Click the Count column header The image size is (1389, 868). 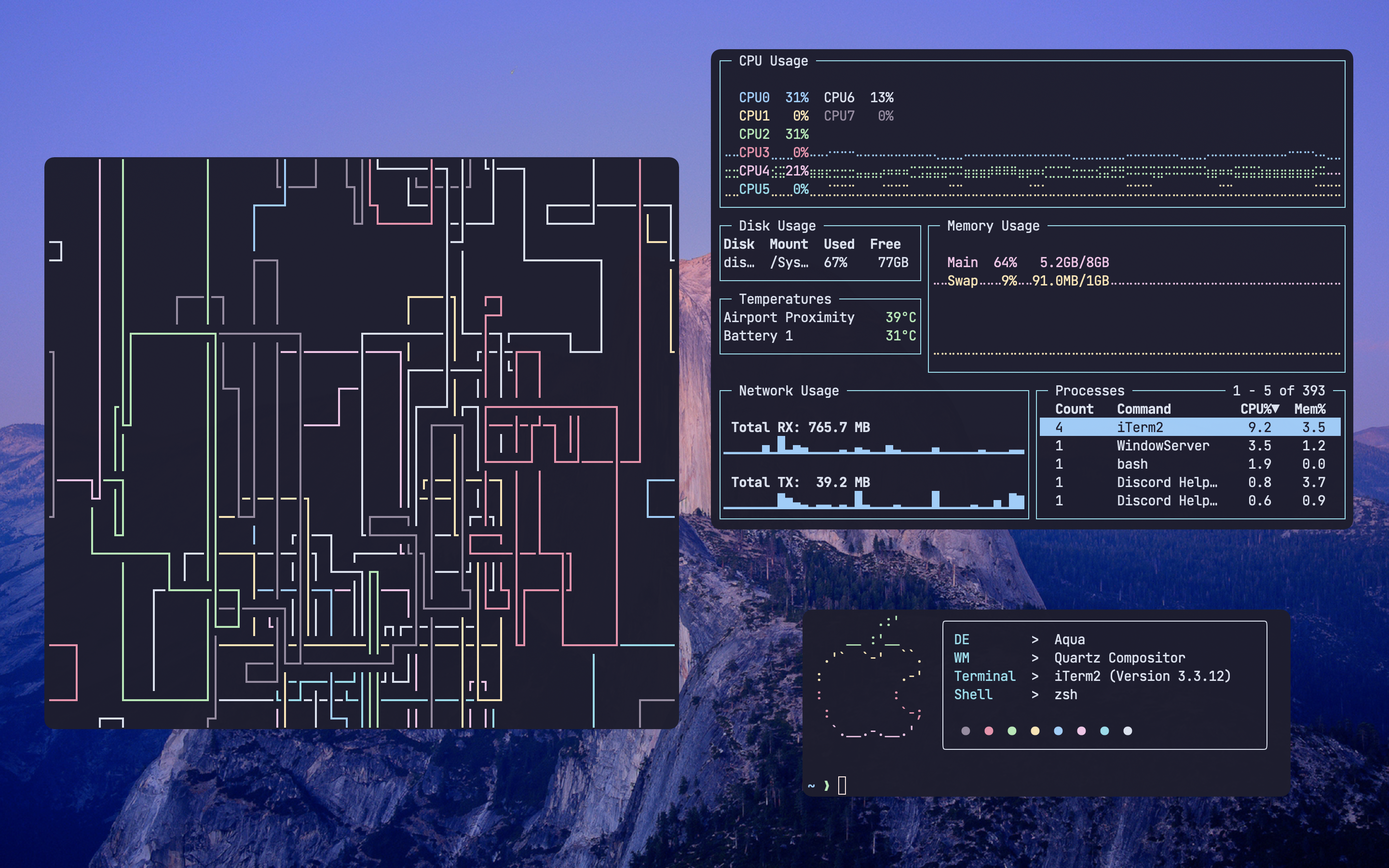tap(1074, 409)
